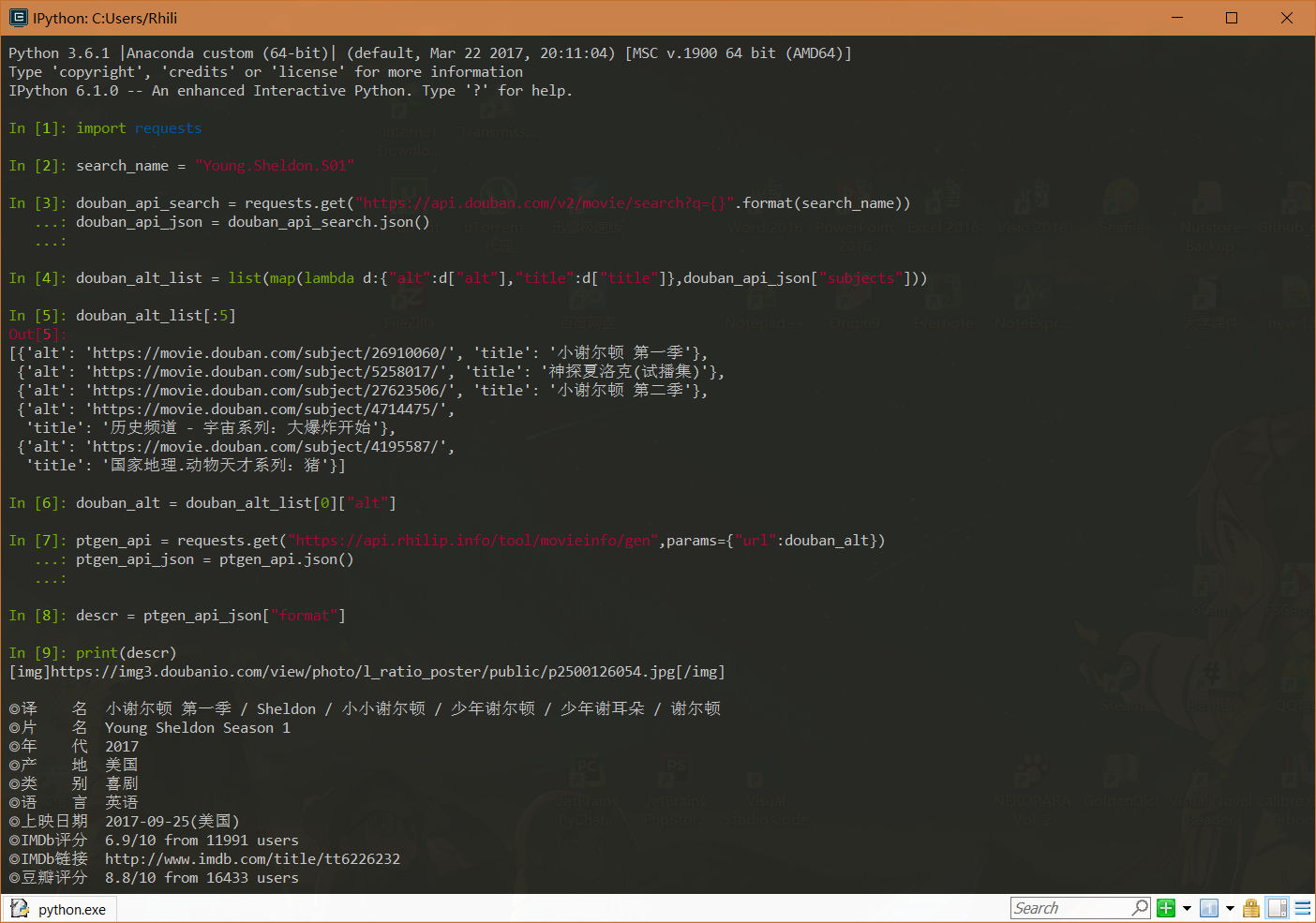Click the string "Young.Sheldon.S01"
The image size is (1316, 923).
click(x=275, y=166)
